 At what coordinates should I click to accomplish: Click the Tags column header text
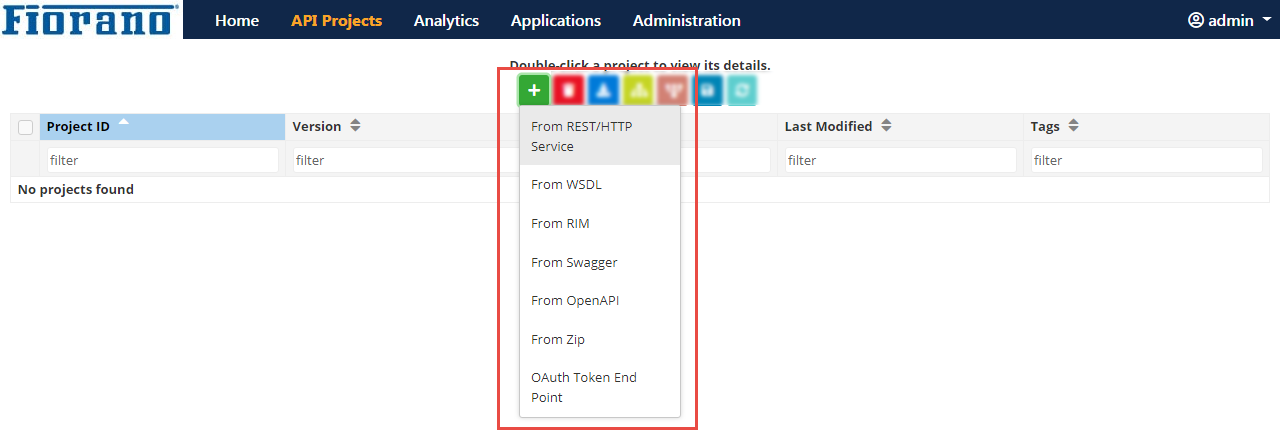coord(1045,127)
